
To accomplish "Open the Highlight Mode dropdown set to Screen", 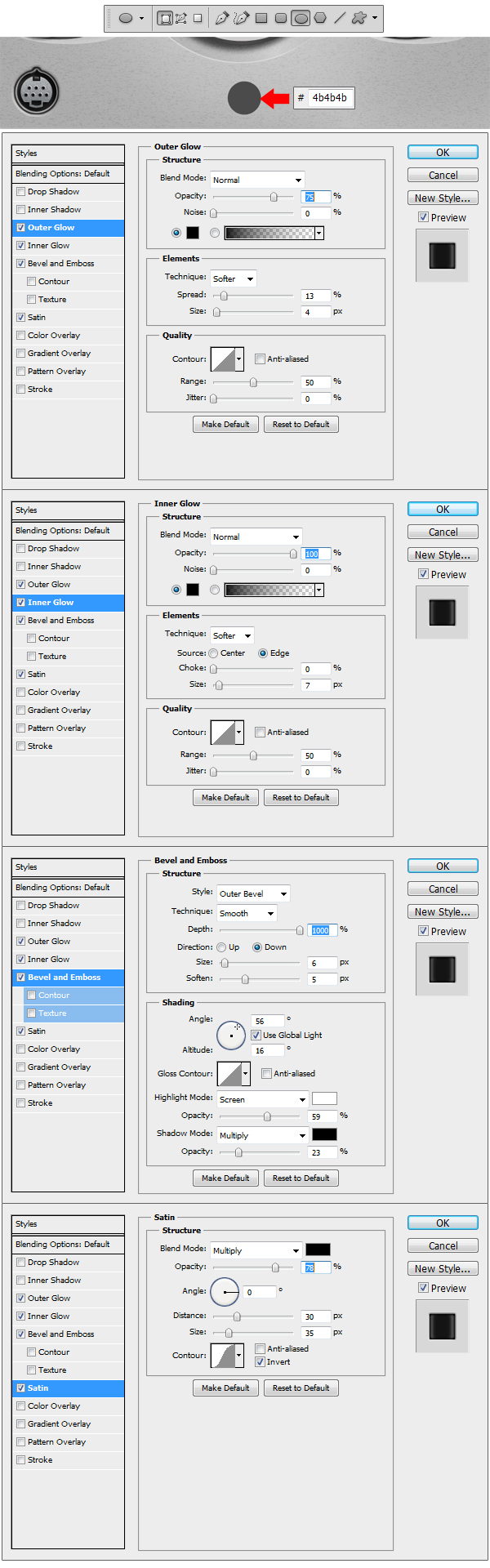I will (262, 1099).
